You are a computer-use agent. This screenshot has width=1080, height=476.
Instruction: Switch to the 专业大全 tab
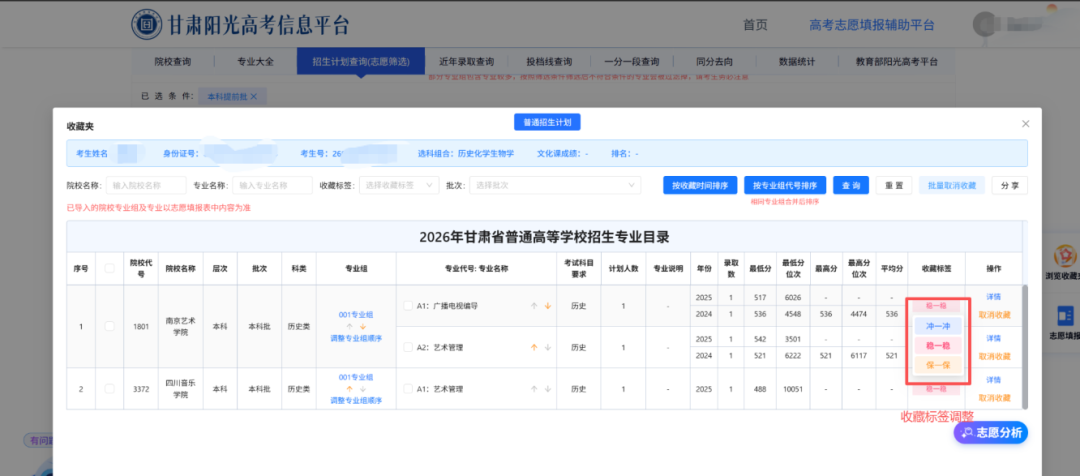pyautogui.click(x=256, y=61)
